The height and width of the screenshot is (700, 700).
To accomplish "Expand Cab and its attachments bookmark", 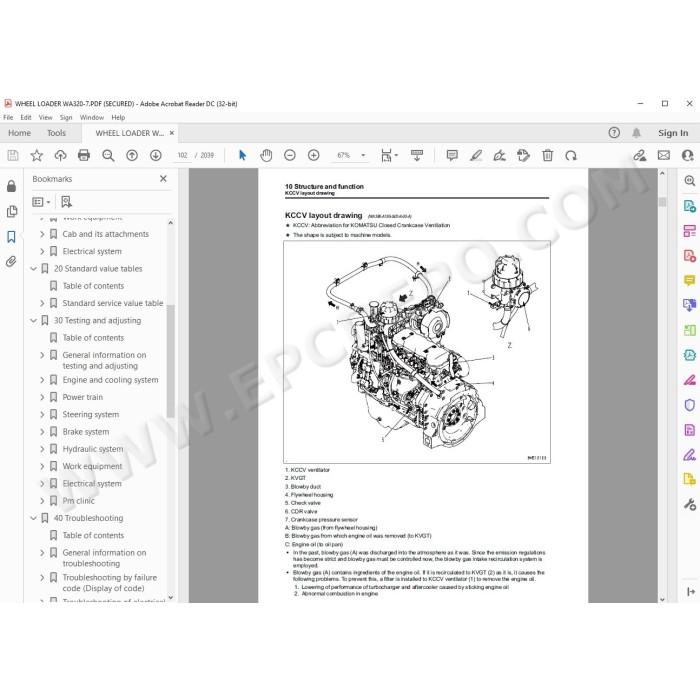I will pos(42,234).
